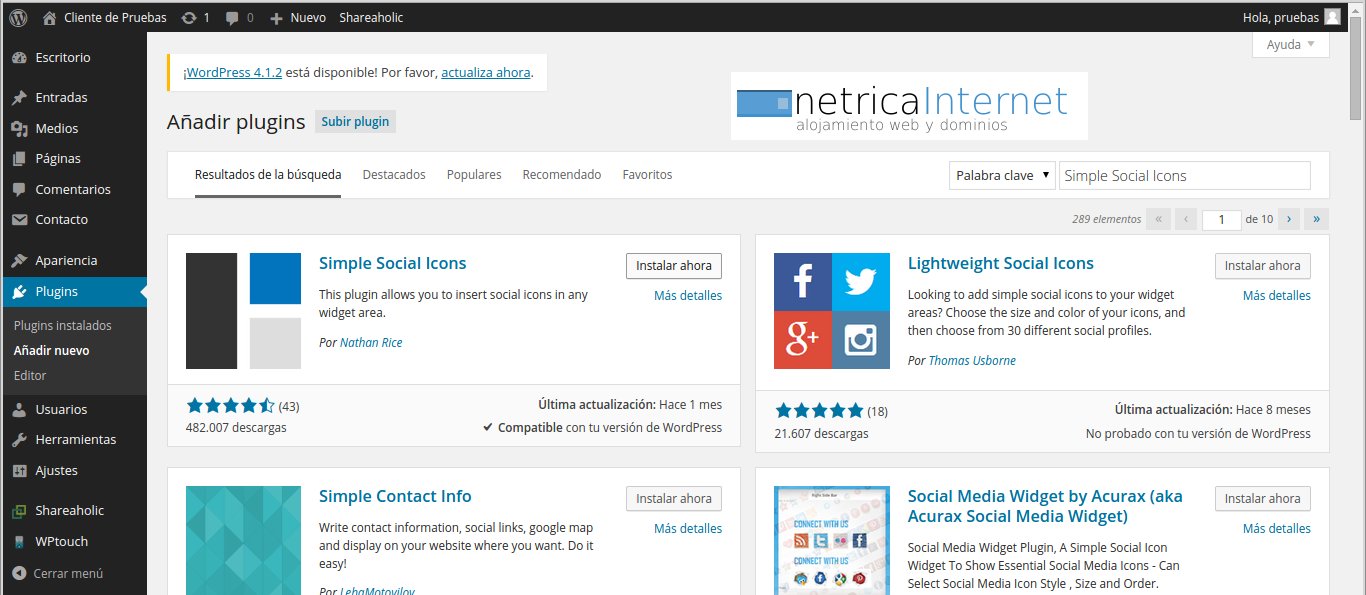Open the user avatar in the admin bar

pos(1332,17)
